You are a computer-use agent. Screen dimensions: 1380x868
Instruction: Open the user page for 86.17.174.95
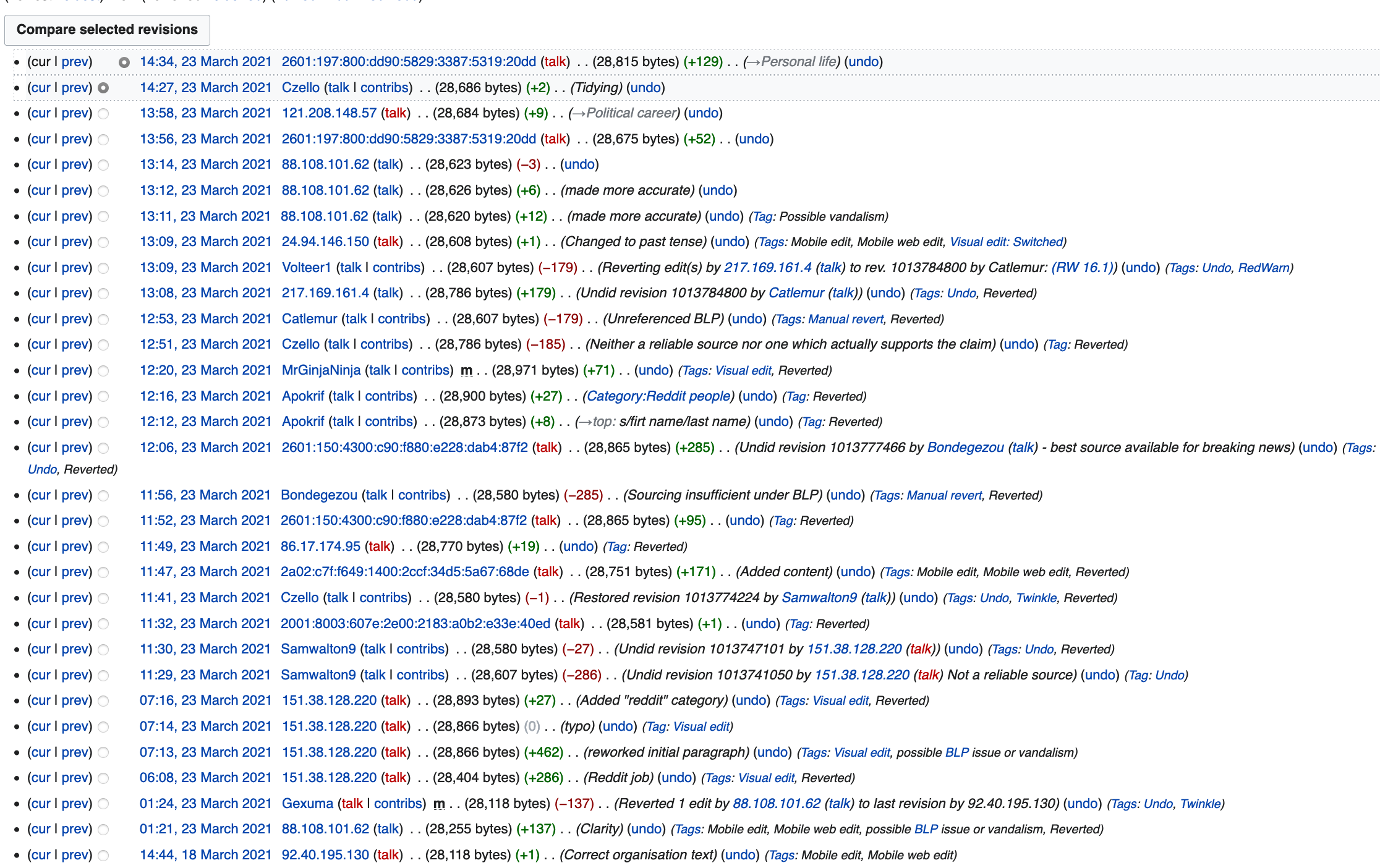tap(320, 547)
